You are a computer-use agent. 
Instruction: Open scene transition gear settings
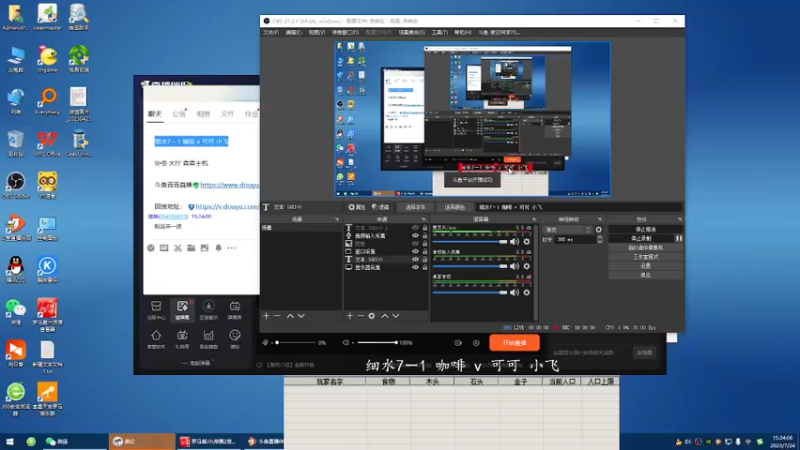pos(598,230)
